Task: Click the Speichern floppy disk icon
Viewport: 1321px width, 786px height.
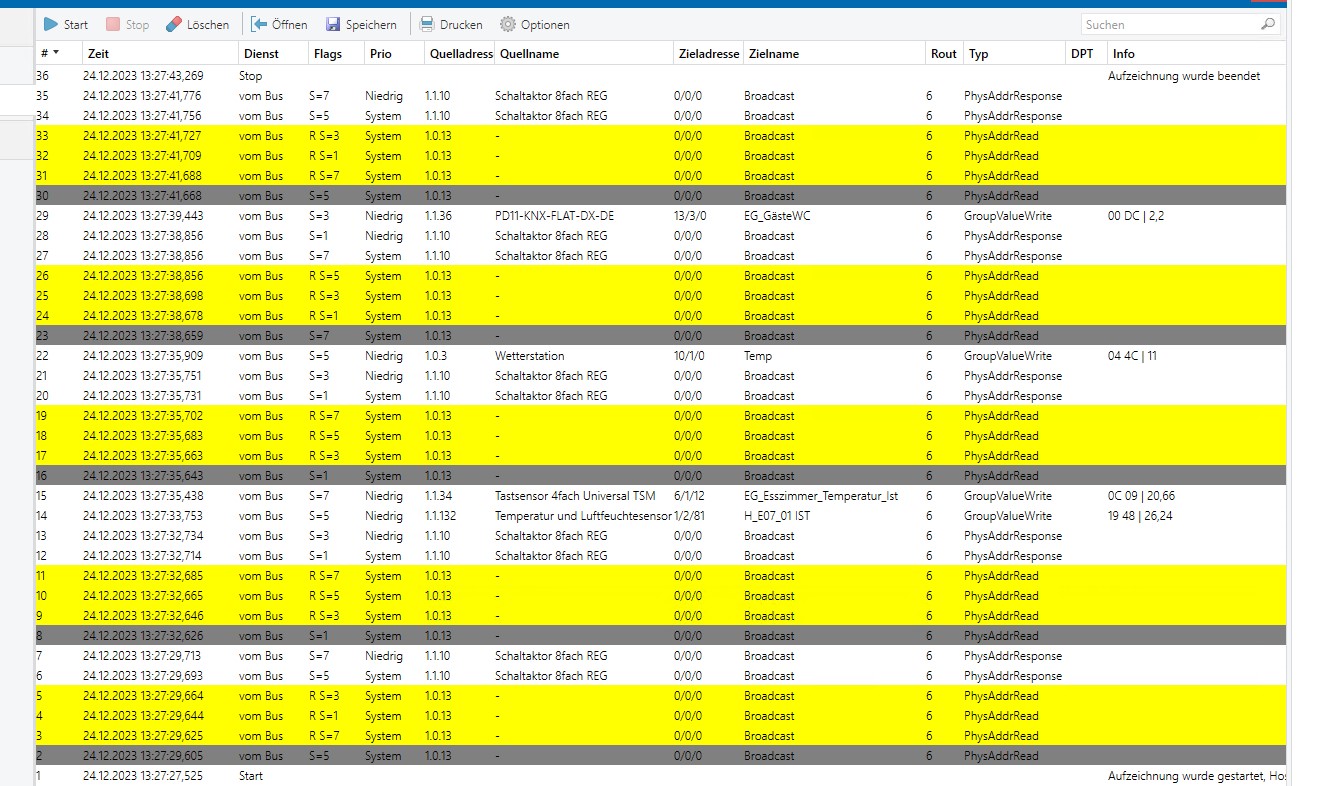Action: [x=333, y=24]
